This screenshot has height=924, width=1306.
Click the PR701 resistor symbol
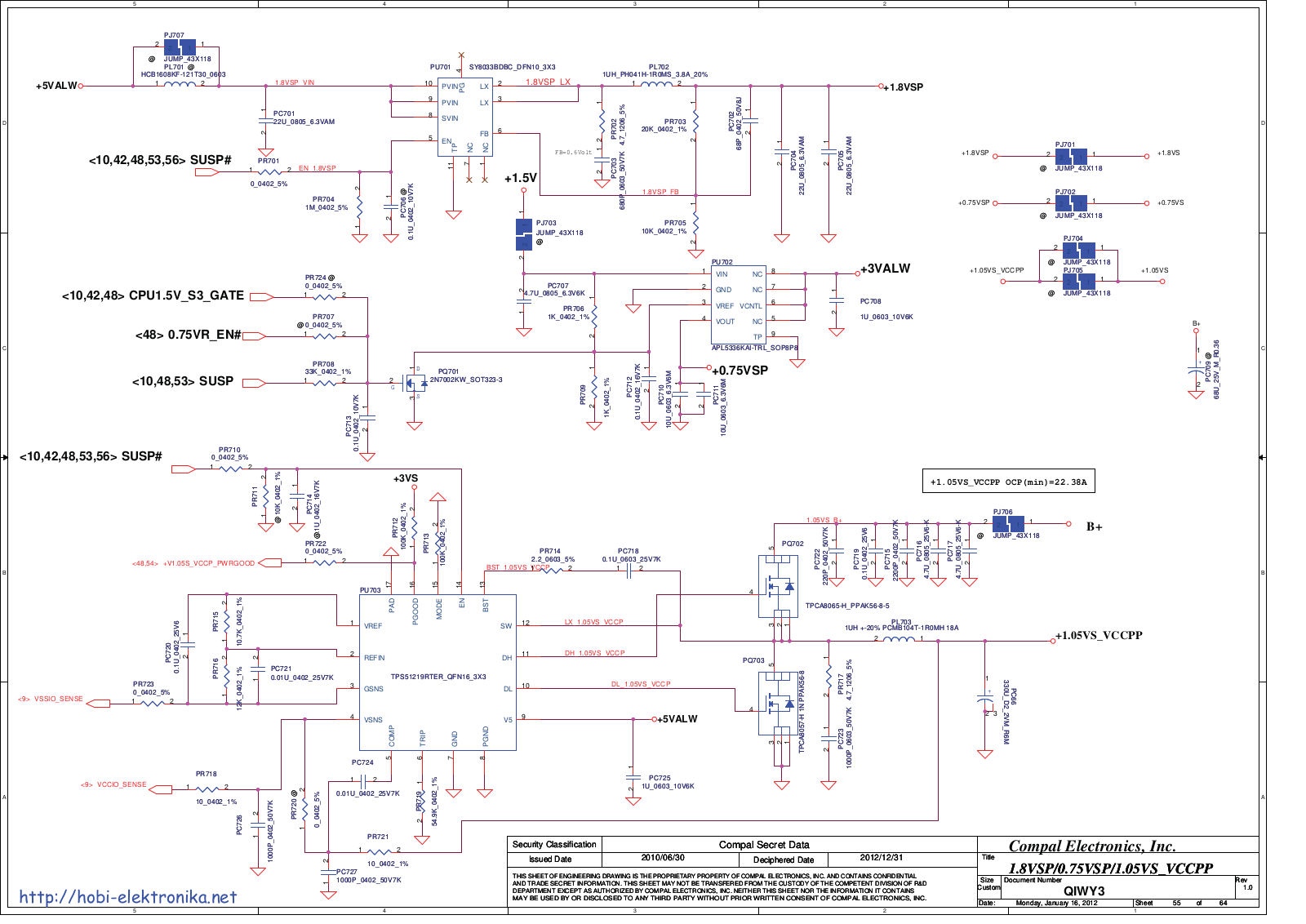coord(269,171)
